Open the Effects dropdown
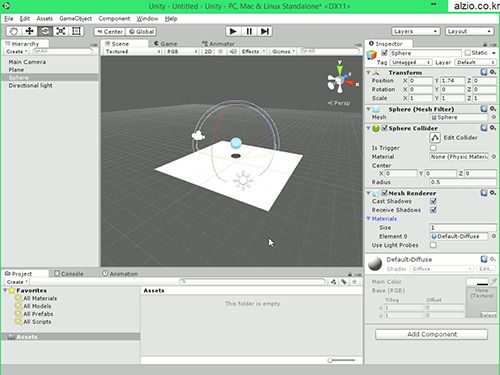This screenshot has width=500, height=375. [x=253, y=51]
